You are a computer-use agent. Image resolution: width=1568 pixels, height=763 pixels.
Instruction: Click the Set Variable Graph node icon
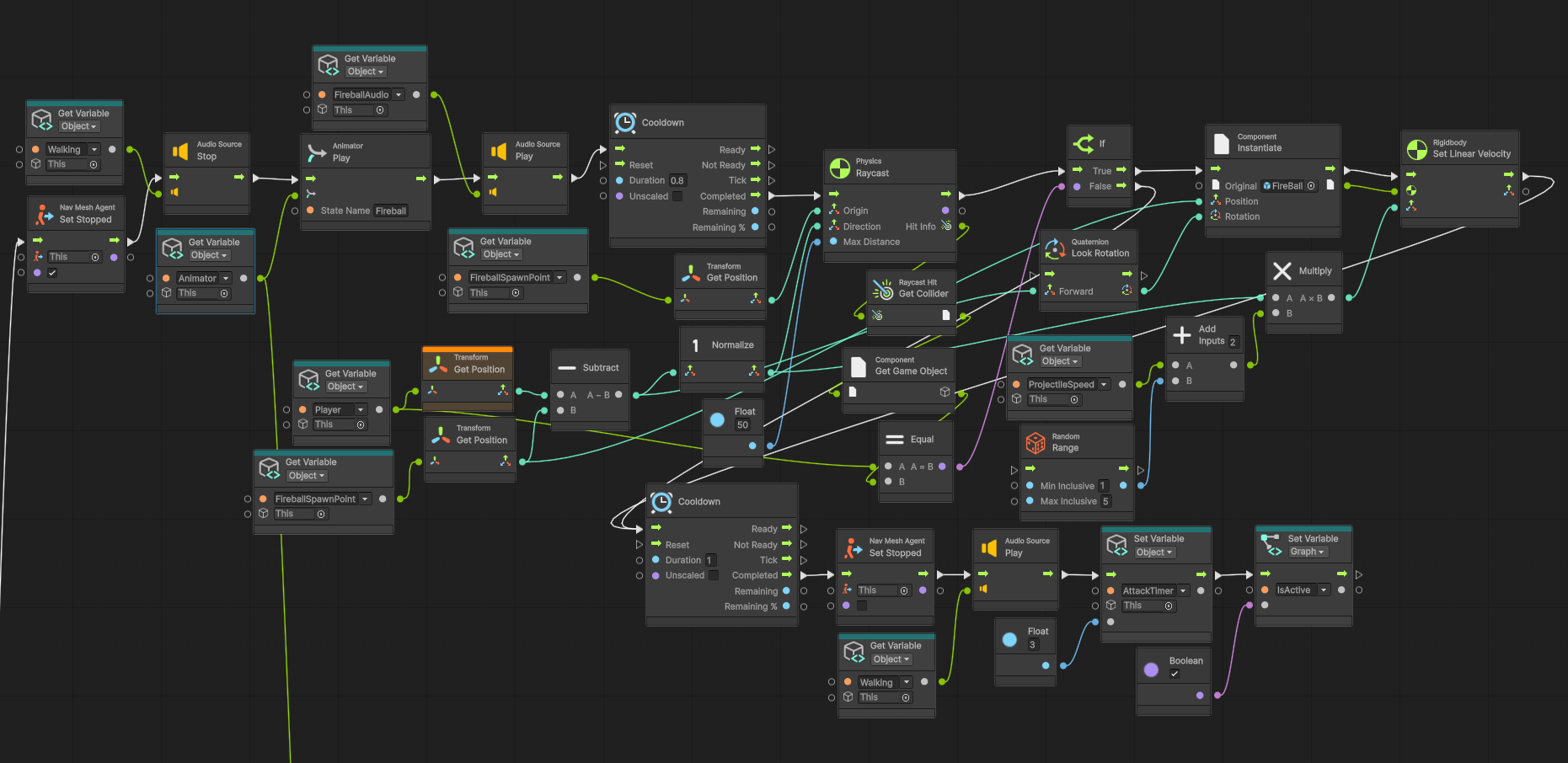click(x=1270, y=545)
